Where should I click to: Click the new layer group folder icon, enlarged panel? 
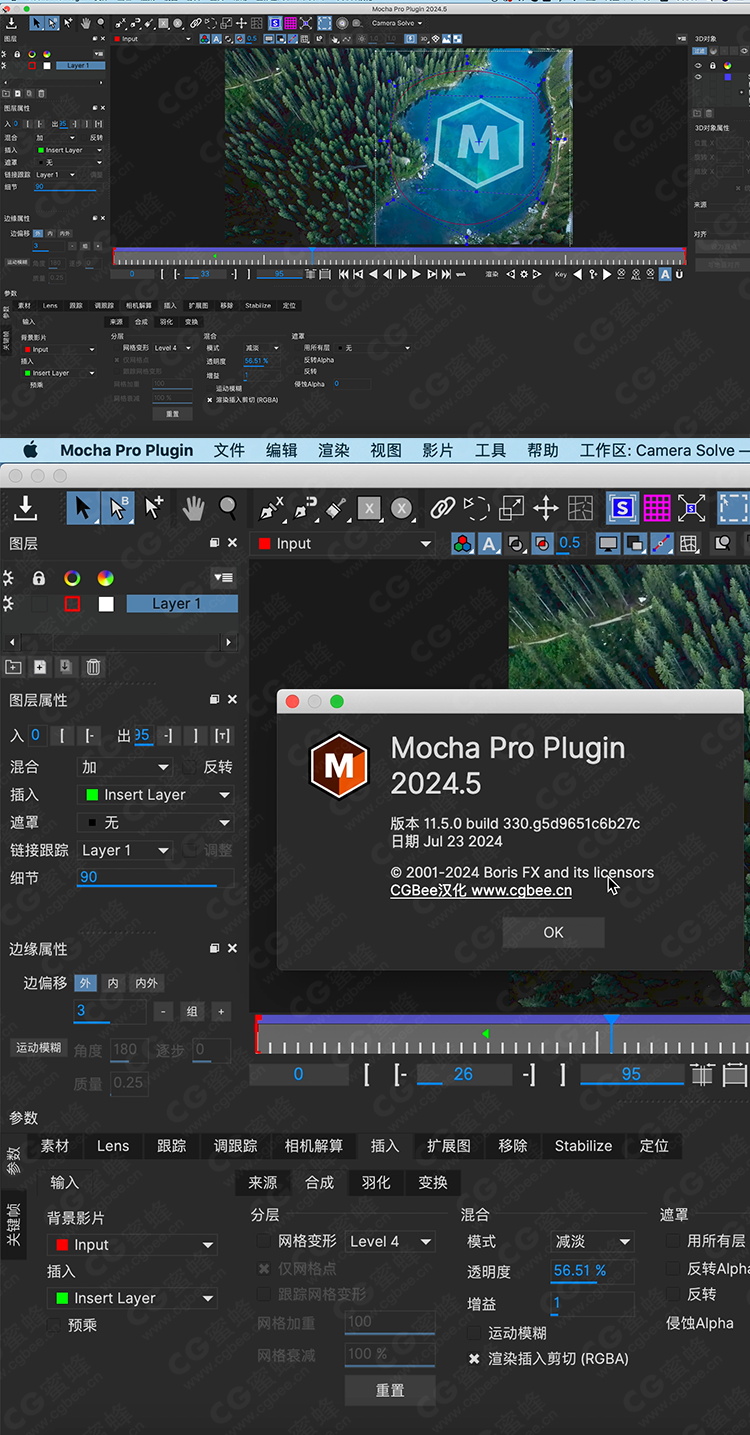[14, 667]
